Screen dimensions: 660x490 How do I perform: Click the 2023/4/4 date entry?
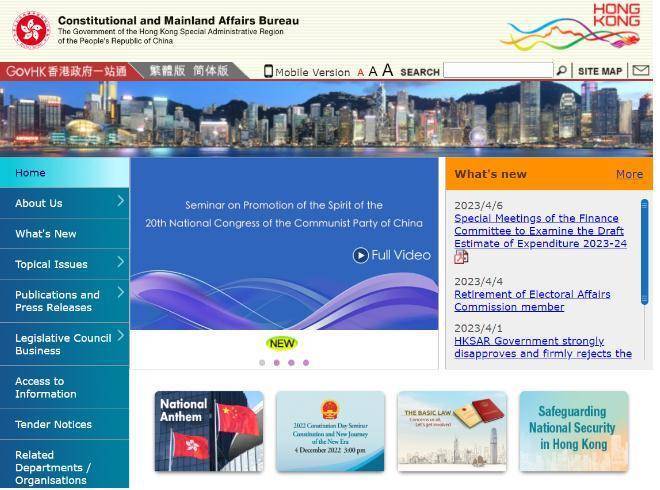tap(478, 281)
